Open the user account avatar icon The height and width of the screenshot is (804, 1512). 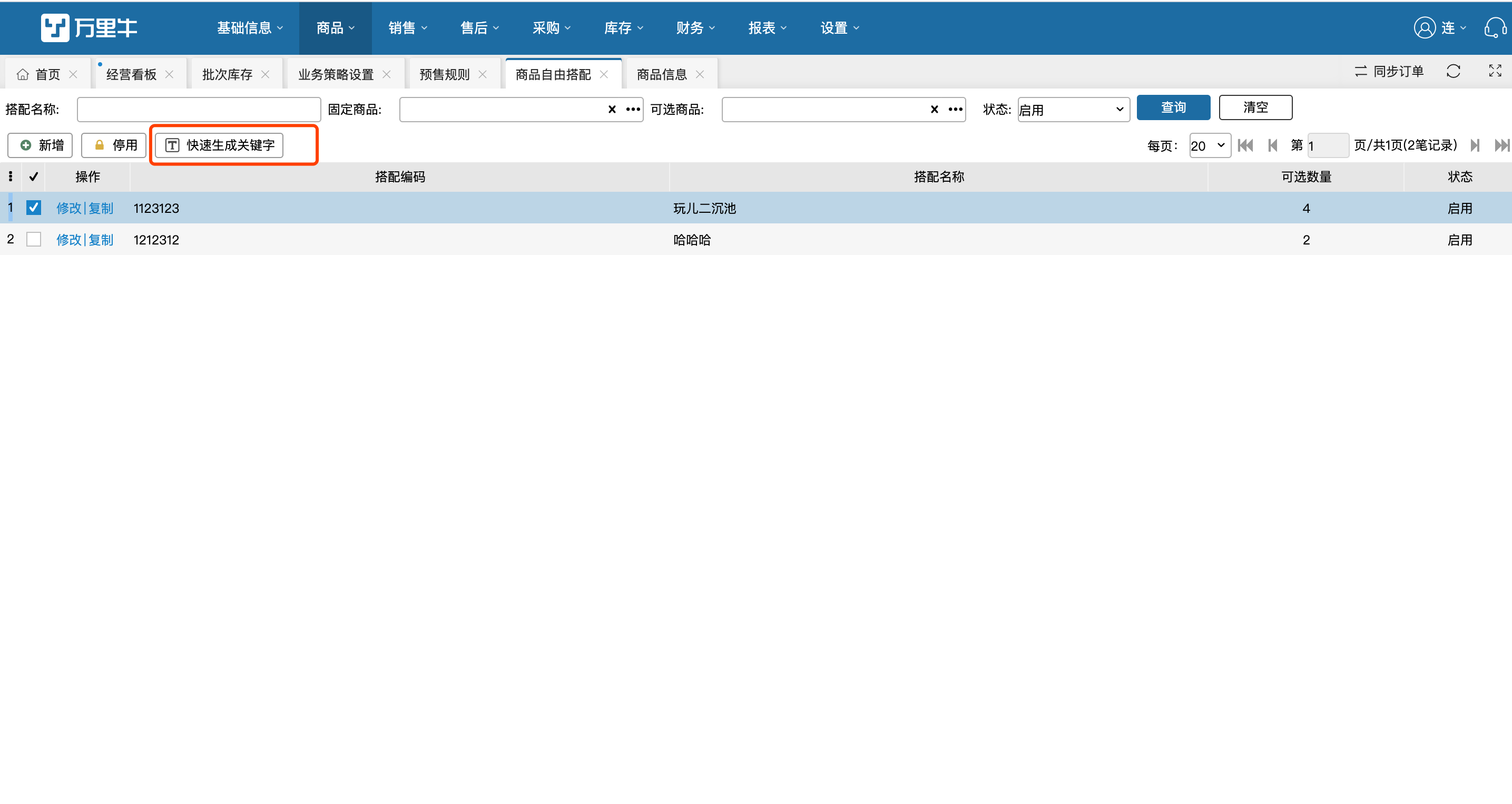tap(1425, 27)
